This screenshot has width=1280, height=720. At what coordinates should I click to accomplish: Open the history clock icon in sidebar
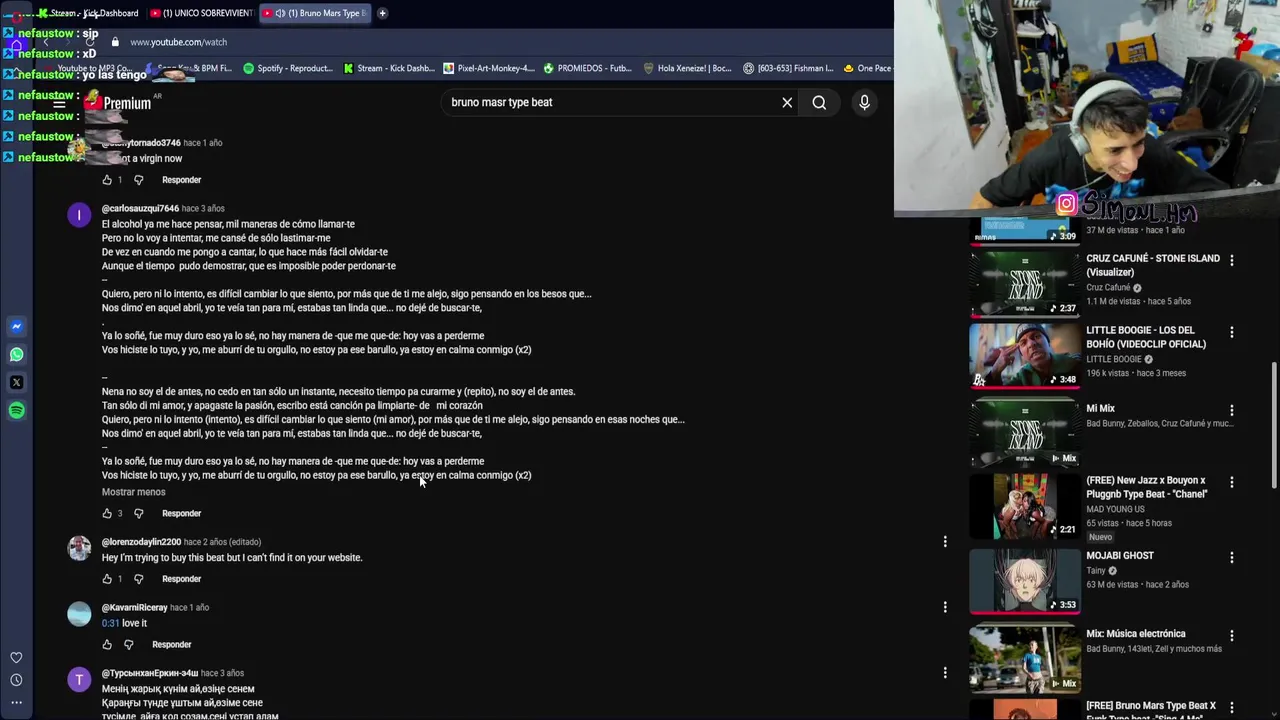click(16, 680)
